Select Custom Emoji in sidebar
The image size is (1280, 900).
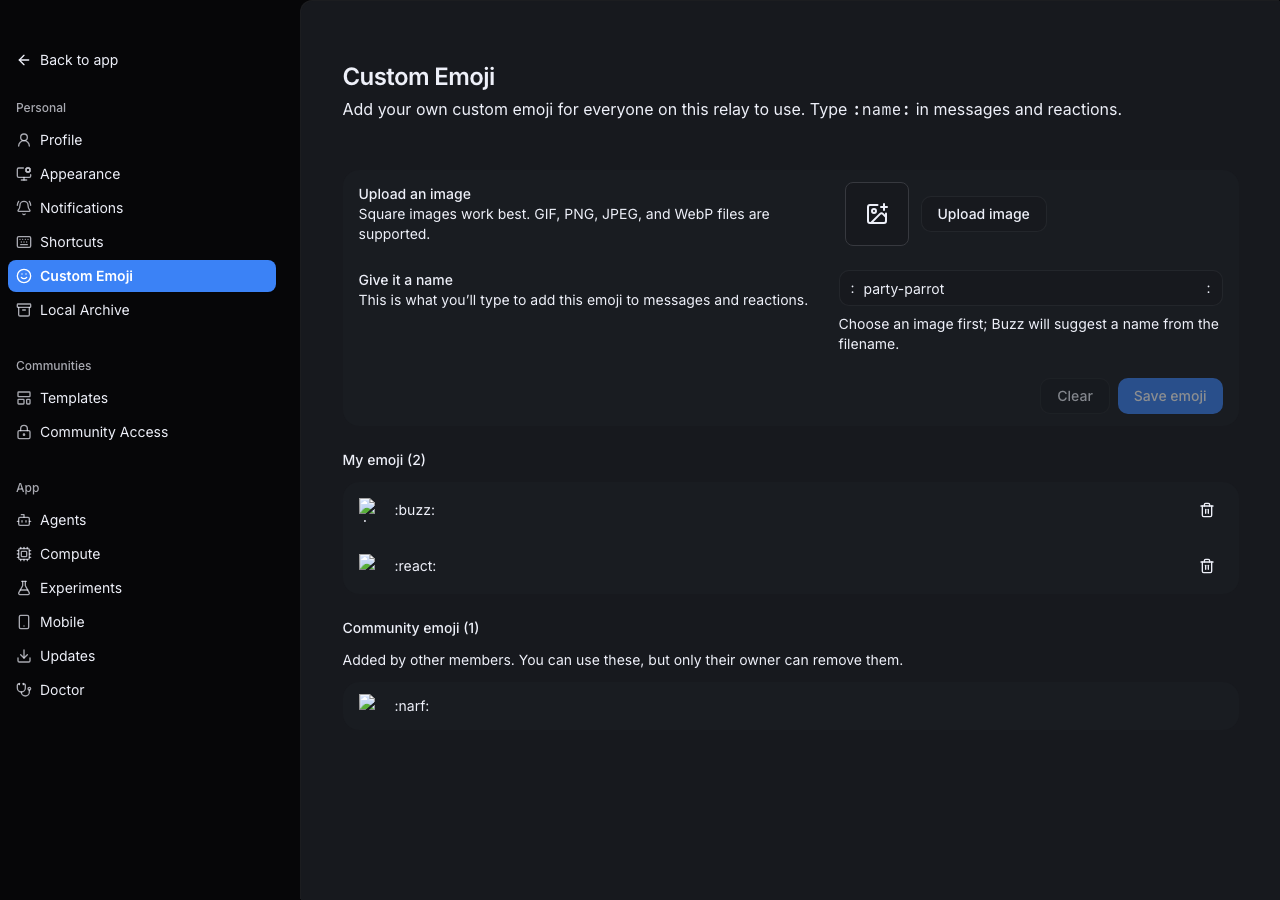pos(142,276)
